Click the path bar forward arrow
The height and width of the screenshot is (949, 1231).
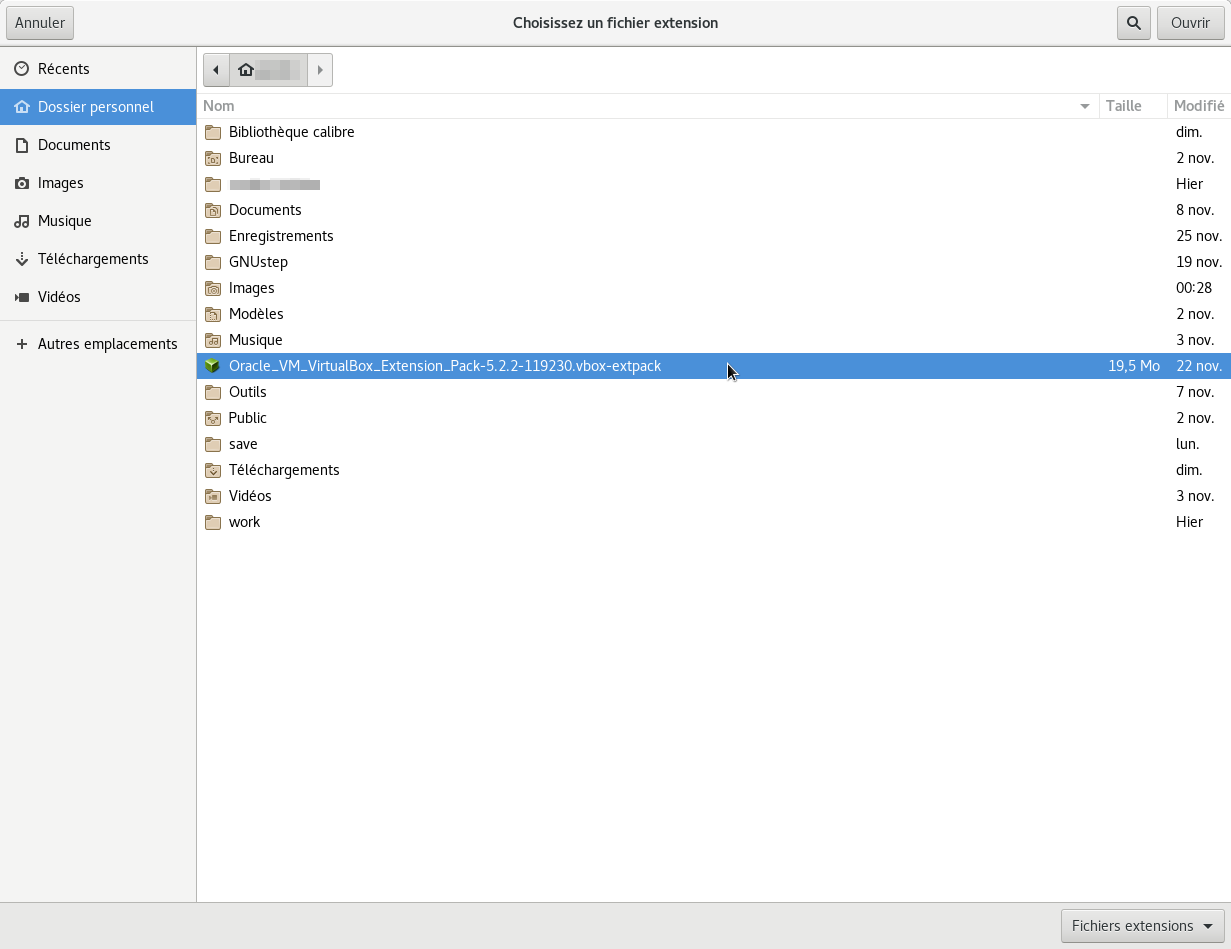(320, 70)
